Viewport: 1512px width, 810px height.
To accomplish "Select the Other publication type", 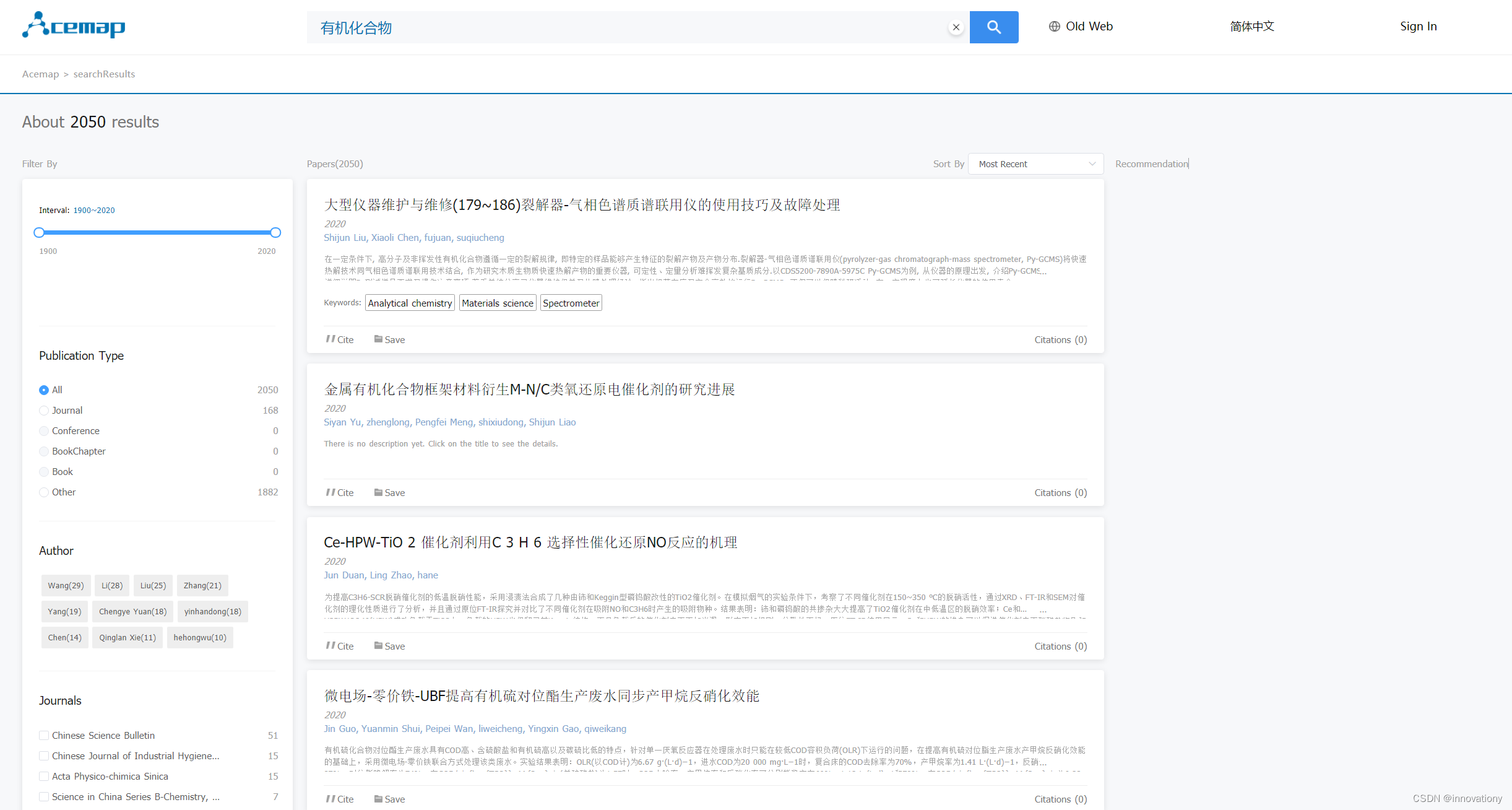I will click(x=44, y=492).
